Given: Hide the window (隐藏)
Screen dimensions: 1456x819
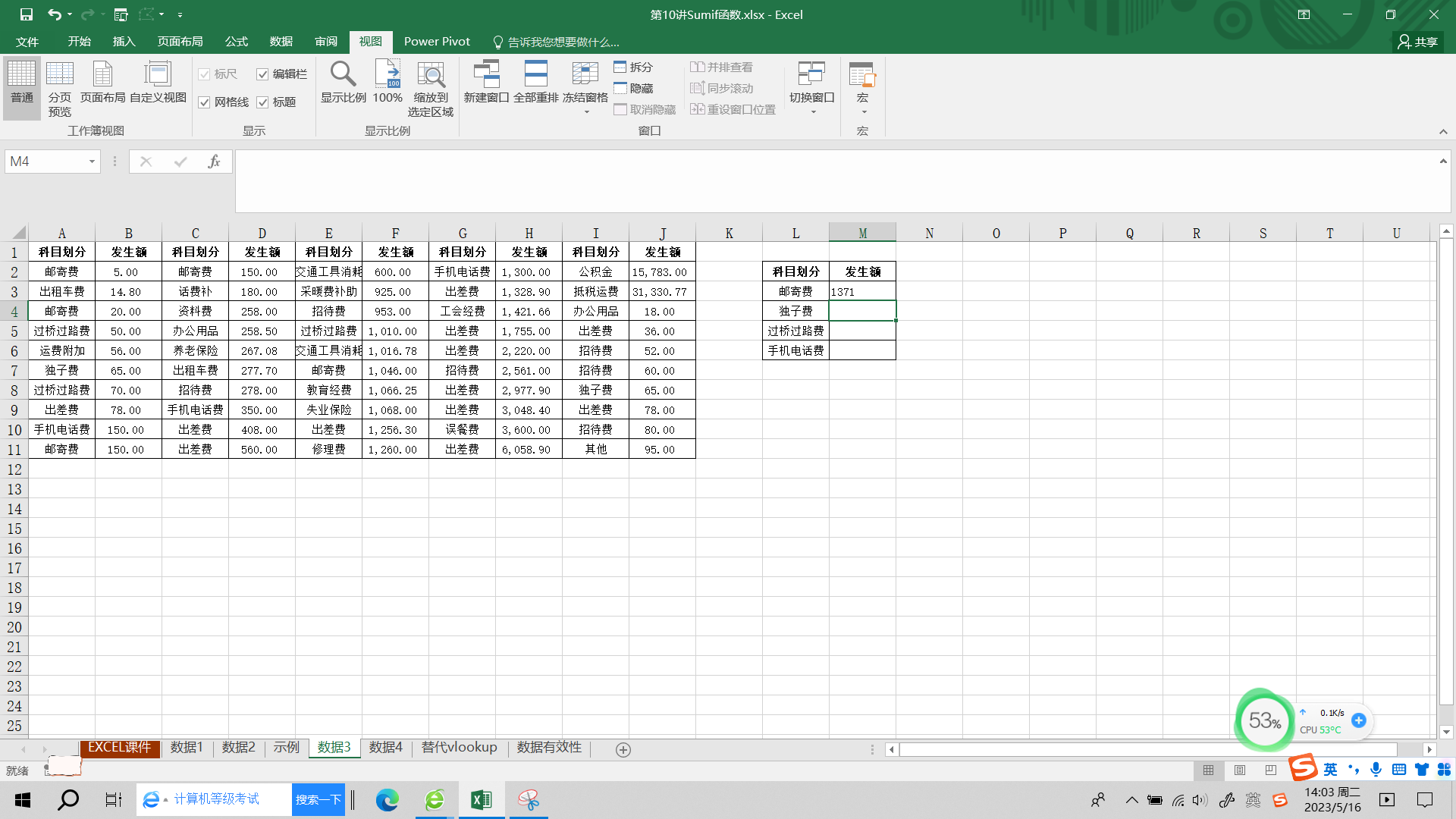Looking at the screenshot, I should (633, 88).
